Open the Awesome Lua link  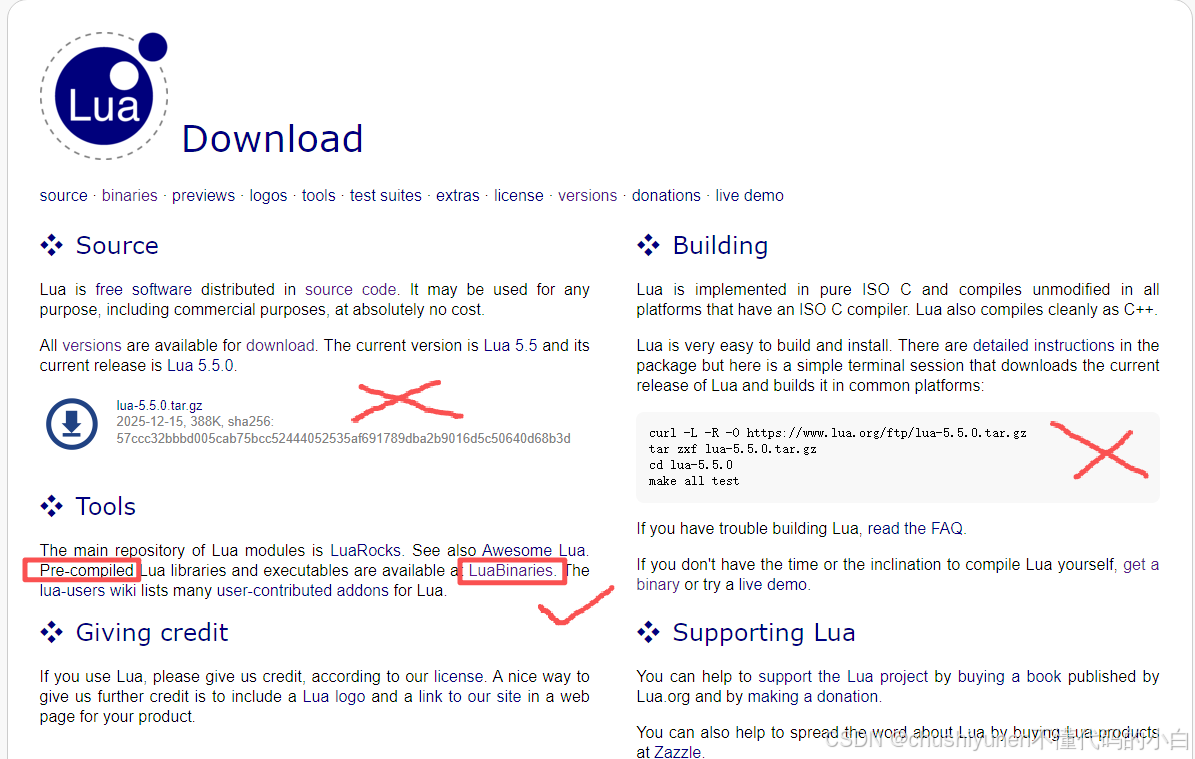533,550
